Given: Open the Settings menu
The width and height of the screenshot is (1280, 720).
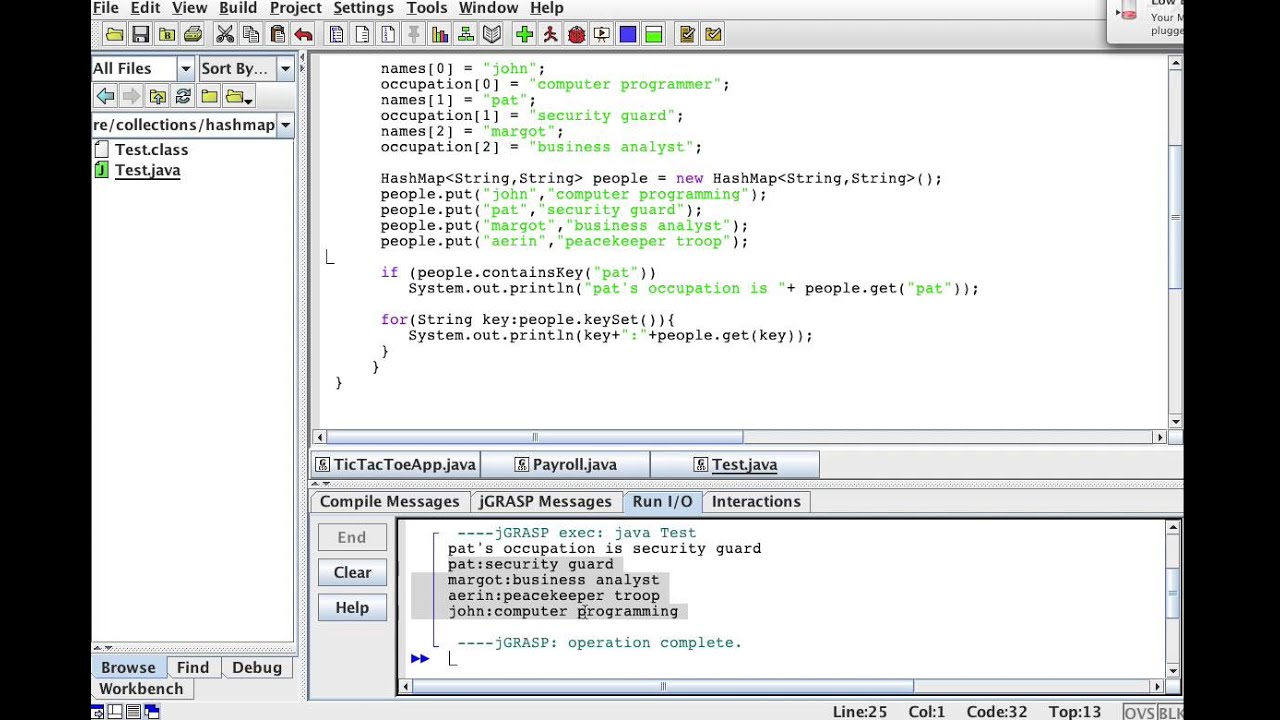Looking at the screenshot, I should 363,8.
